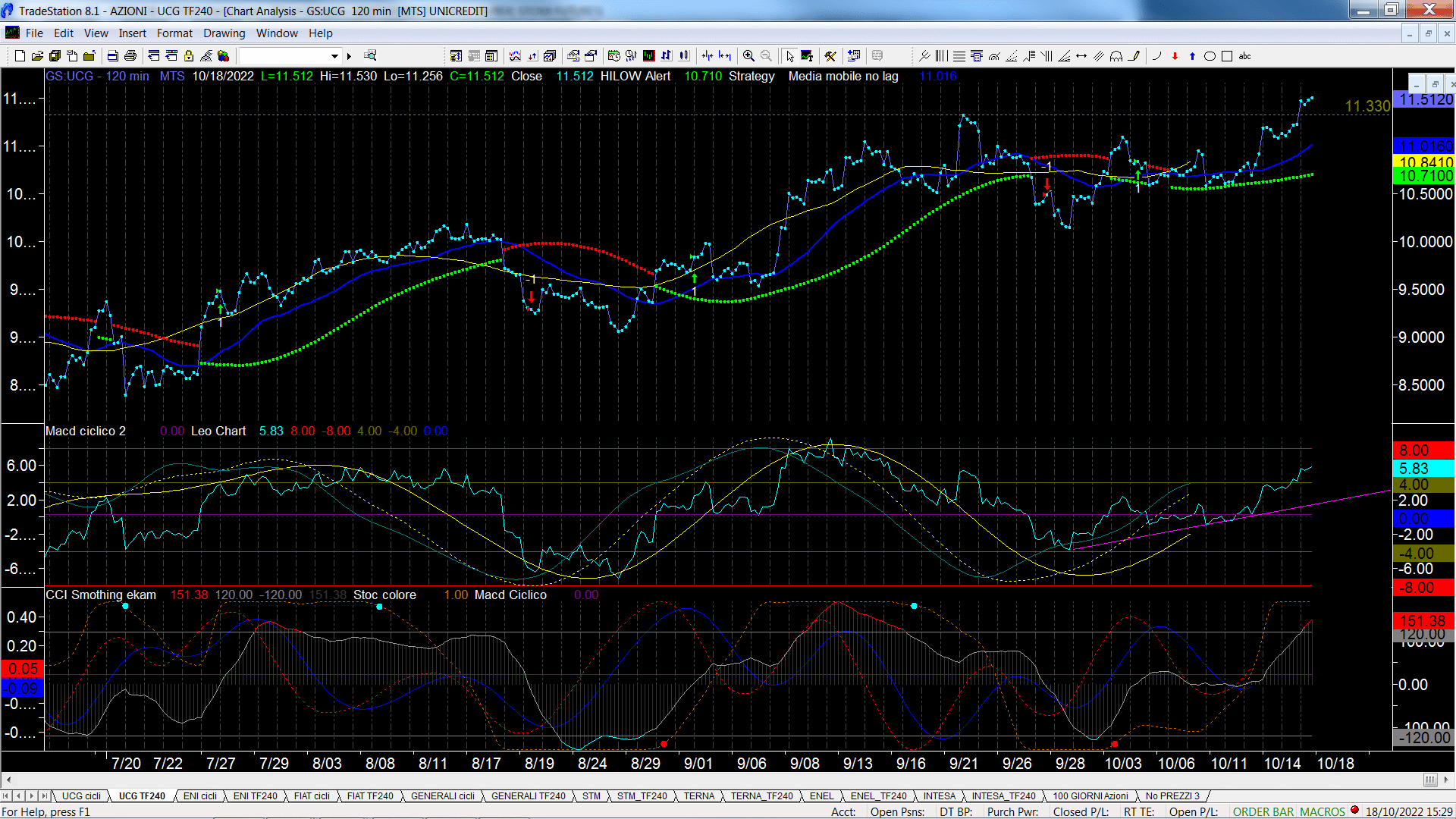Click the GS:UCG - 120 min symbol label
The height and width of the screenshot is (819, 1456).
pos(97,76)
